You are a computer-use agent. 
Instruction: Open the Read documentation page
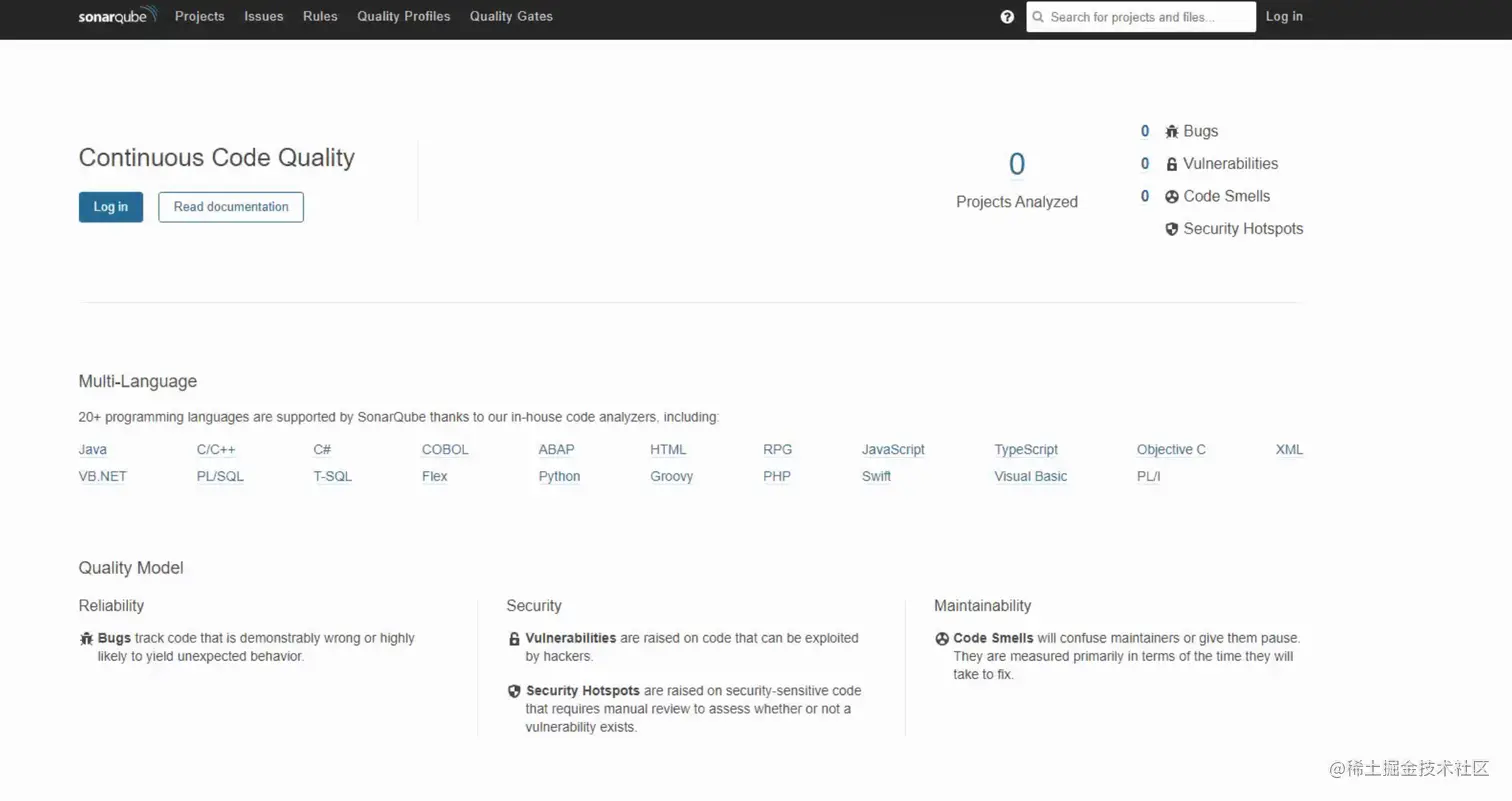tap(230, 207)
